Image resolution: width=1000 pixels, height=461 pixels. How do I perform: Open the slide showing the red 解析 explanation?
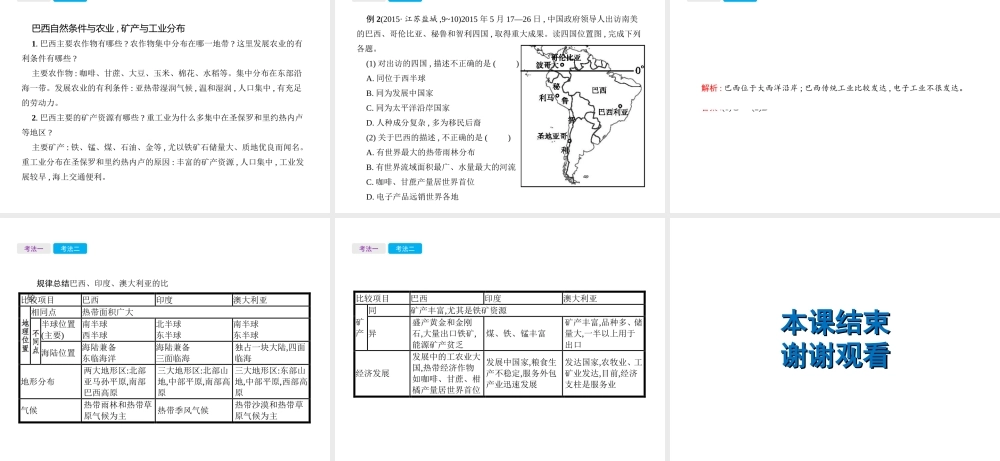pos(835,106)
